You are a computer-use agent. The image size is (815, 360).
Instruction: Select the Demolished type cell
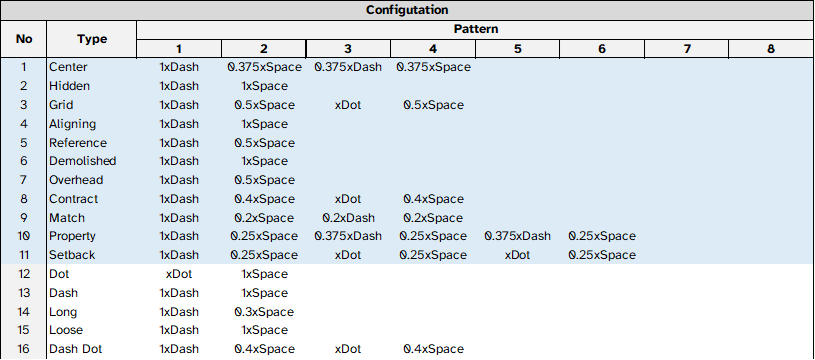pyautogui.click(x=92, y=162)
